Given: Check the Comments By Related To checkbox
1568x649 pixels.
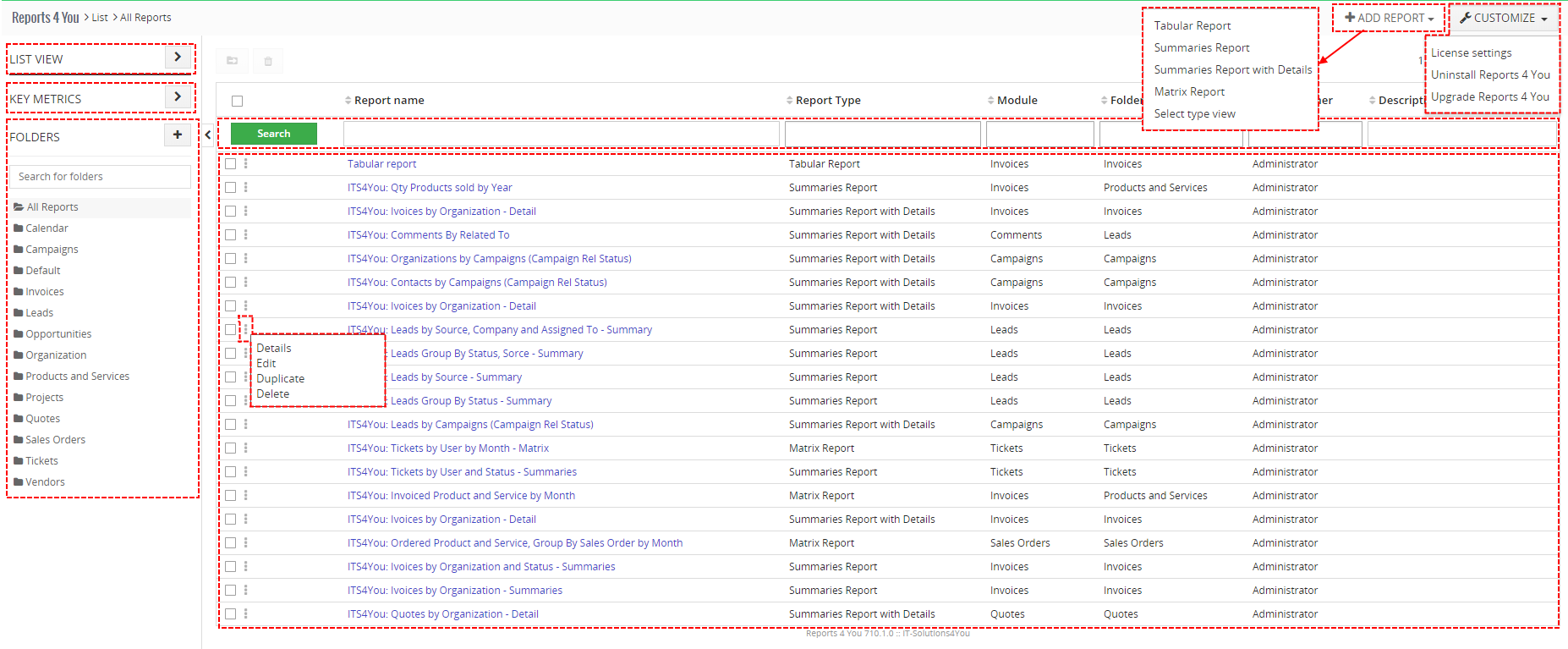Looking at the screenshot, I should (230, 235).
